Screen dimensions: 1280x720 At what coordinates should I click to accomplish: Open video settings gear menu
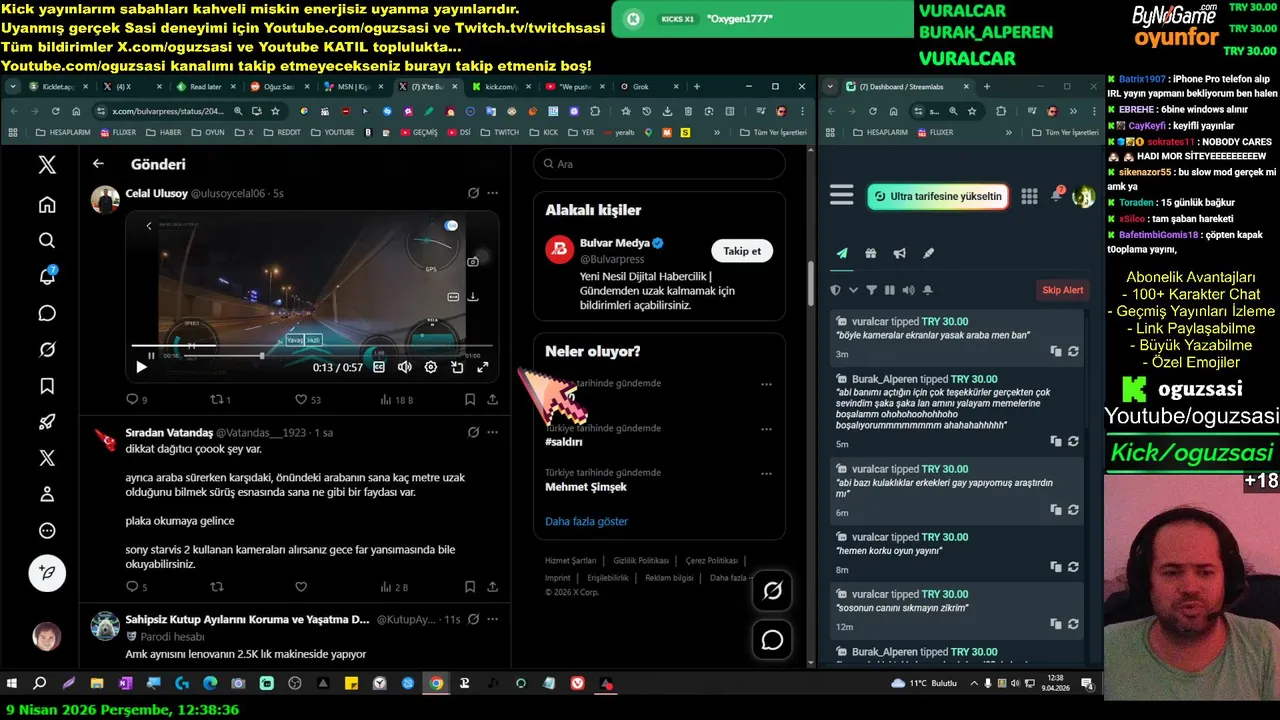[431, 367]
